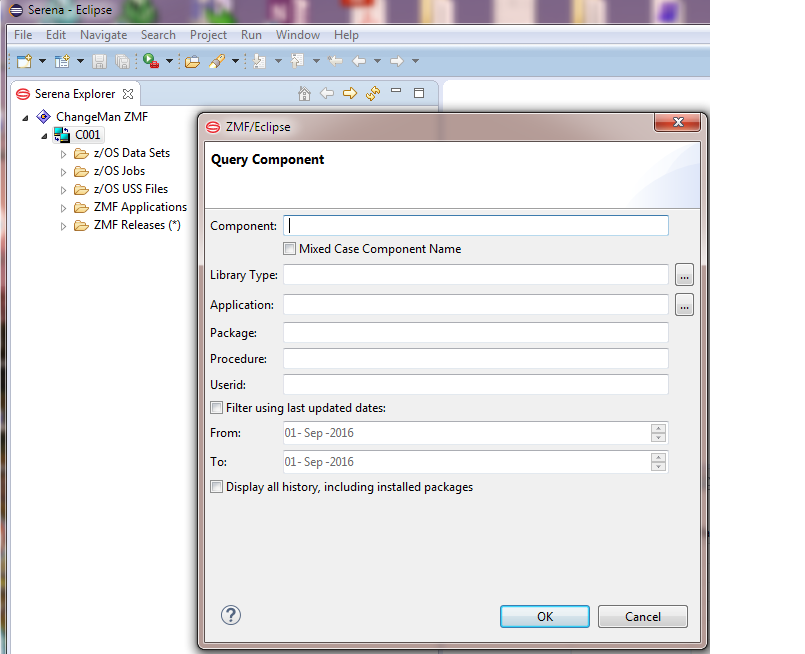Select the C001 server node
The width and height of the screenshot is (805, 654).
87,135
